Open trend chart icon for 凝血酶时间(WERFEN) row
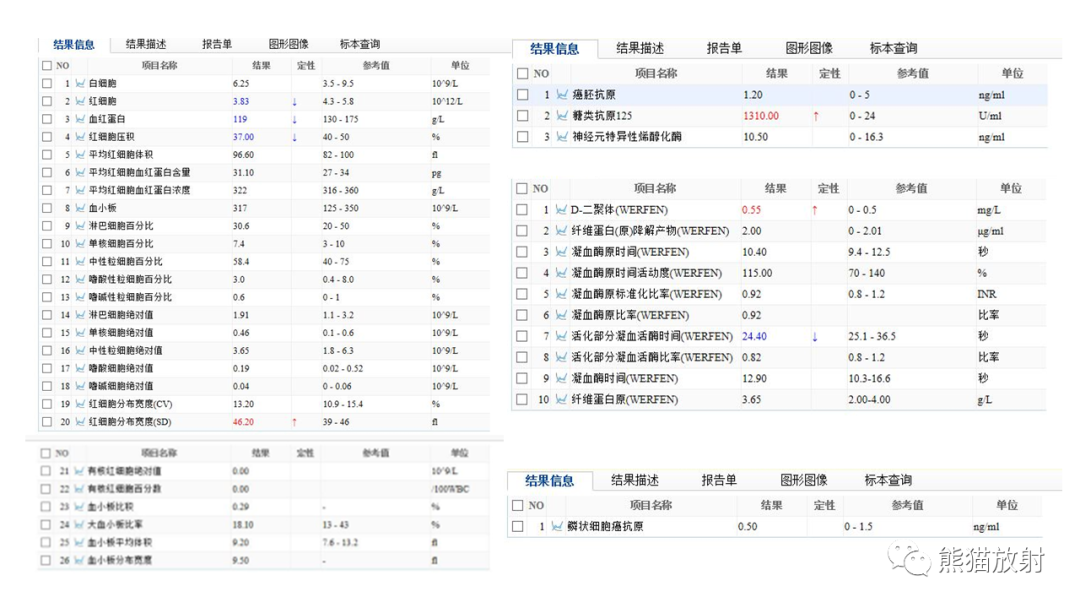This screenshot has height=608, width=1080. [561, 378]
